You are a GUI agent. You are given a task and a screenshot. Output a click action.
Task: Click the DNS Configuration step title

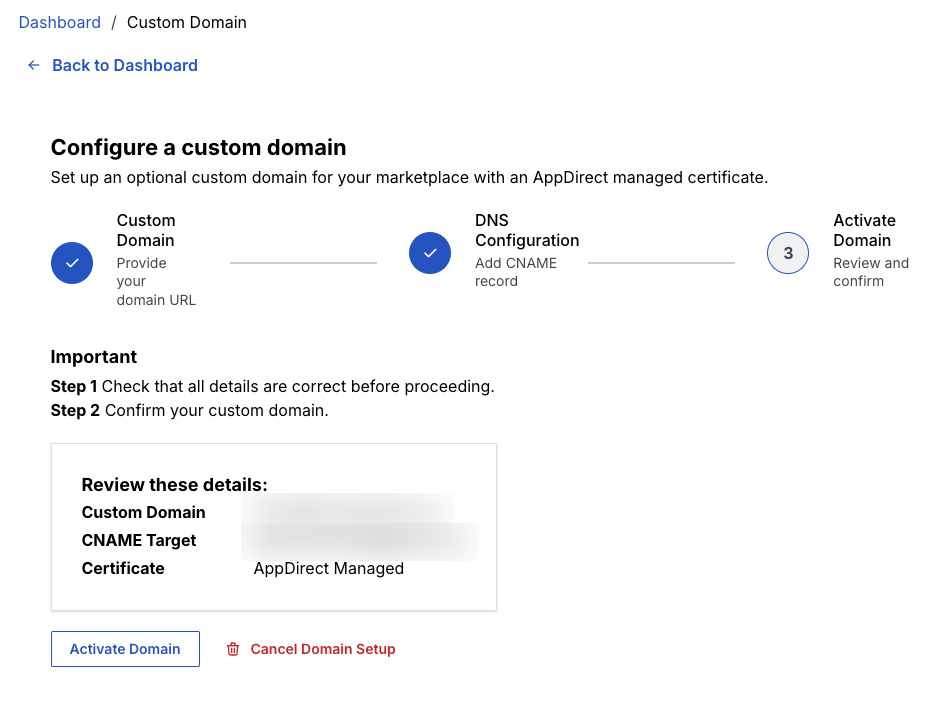(x=527, y=230)
